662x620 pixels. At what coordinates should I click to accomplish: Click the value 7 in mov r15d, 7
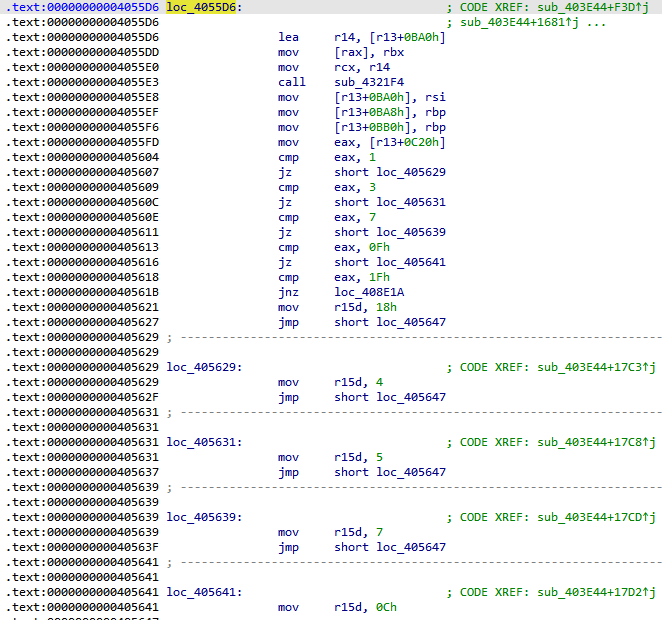(379, 532)
